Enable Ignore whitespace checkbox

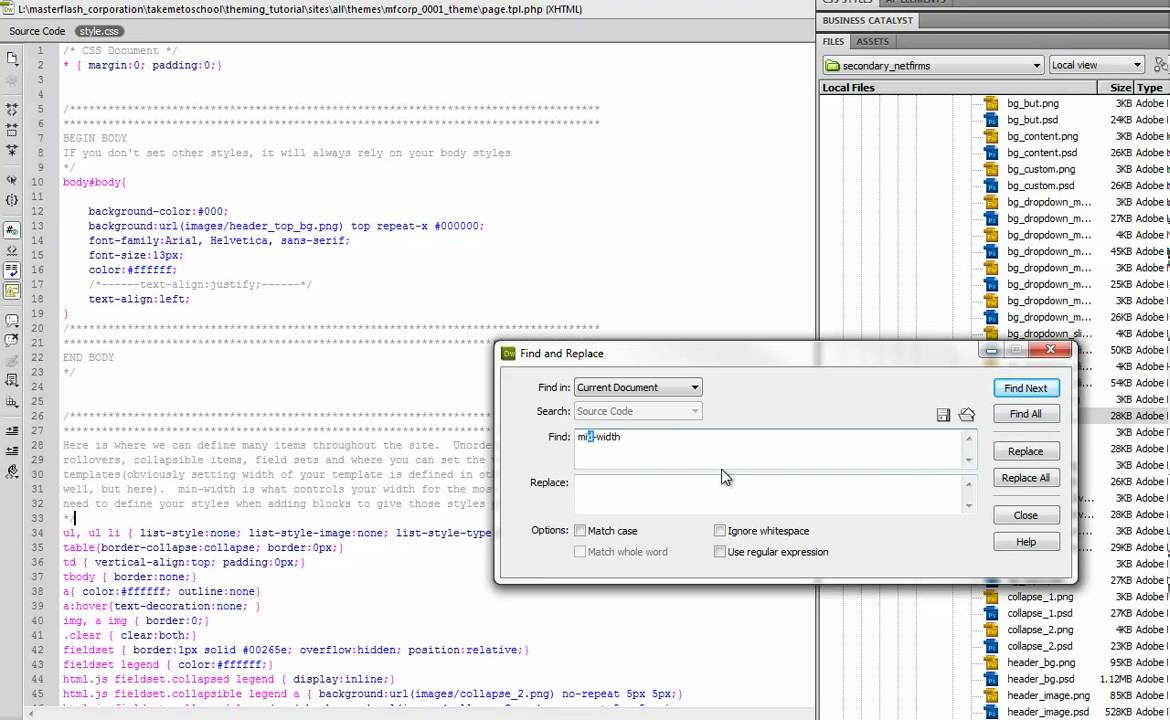pos(719,530)
